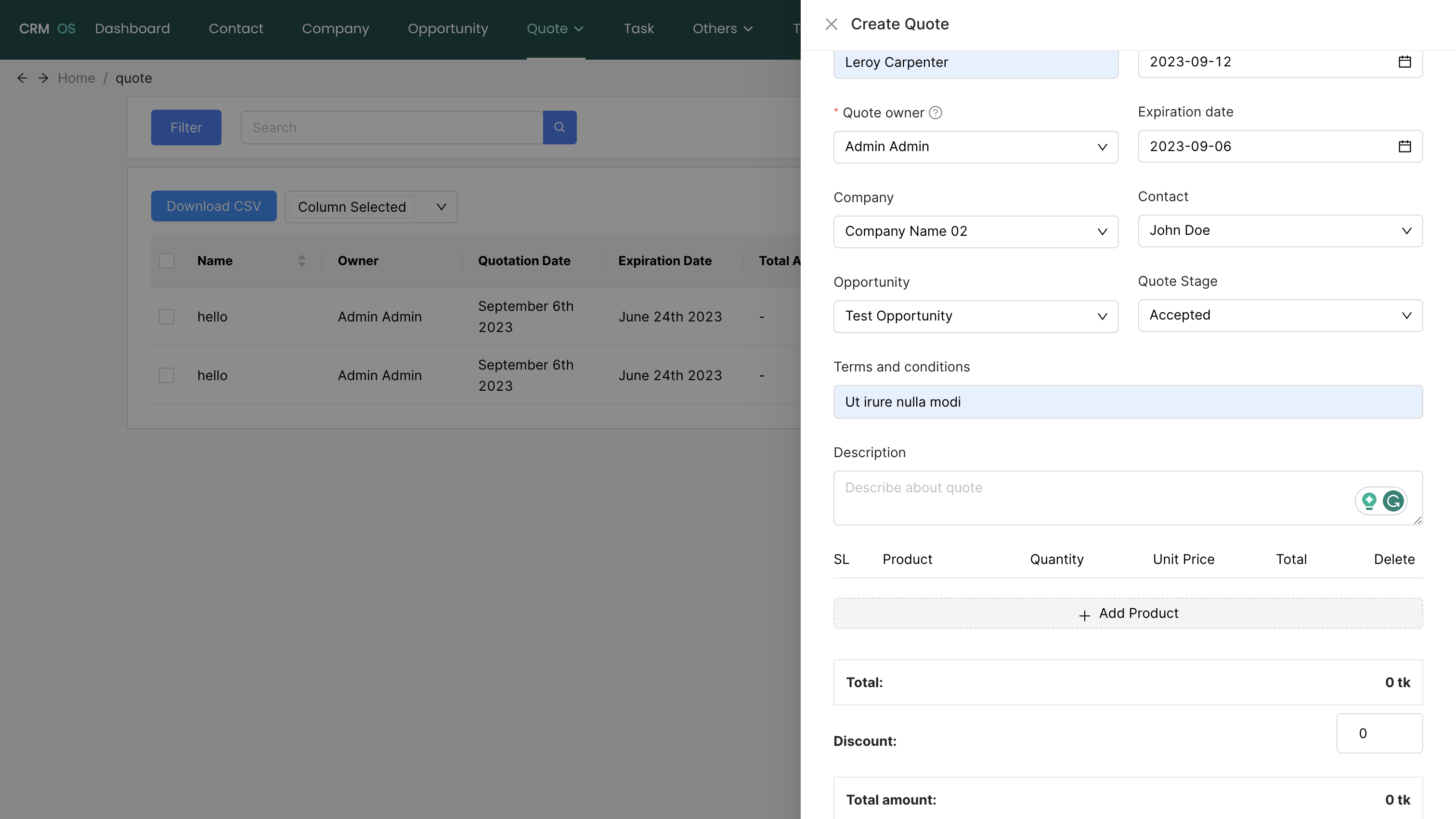
Task: Click the suggestion lightbulb icon in Description
Action: (x=1368, y=500)
